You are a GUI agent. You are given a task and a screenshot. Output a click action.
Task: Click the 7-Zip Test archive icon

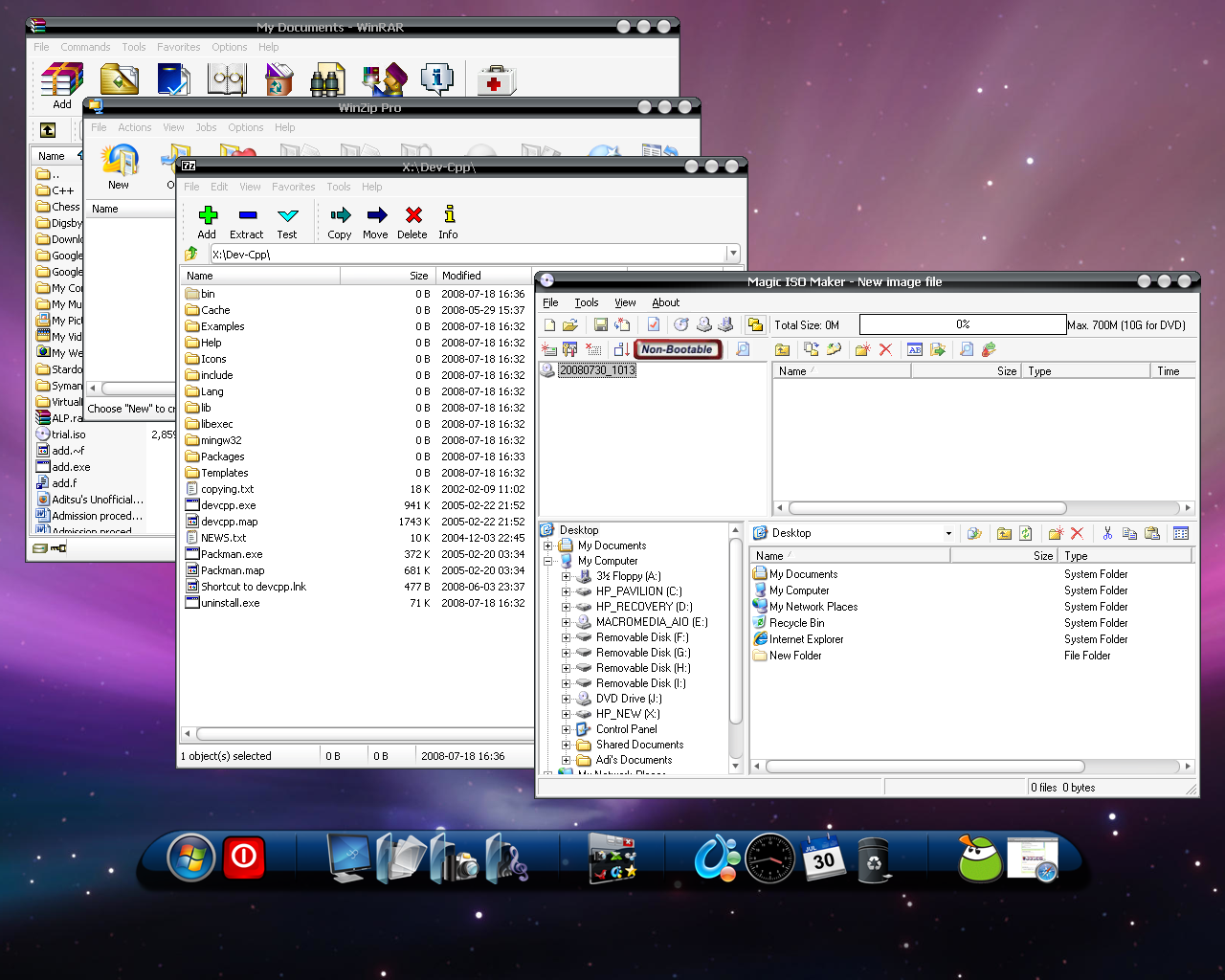point(287,216)
